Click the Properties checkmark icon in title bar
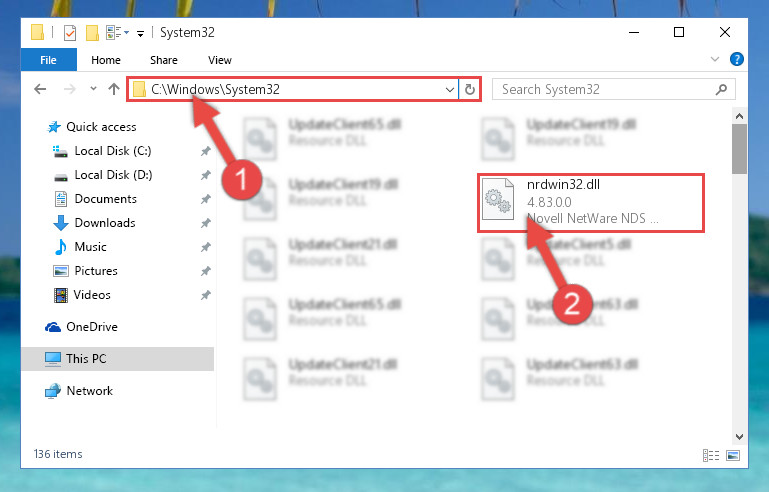Viewport: 769px width, 492px height. pos(70,33)
